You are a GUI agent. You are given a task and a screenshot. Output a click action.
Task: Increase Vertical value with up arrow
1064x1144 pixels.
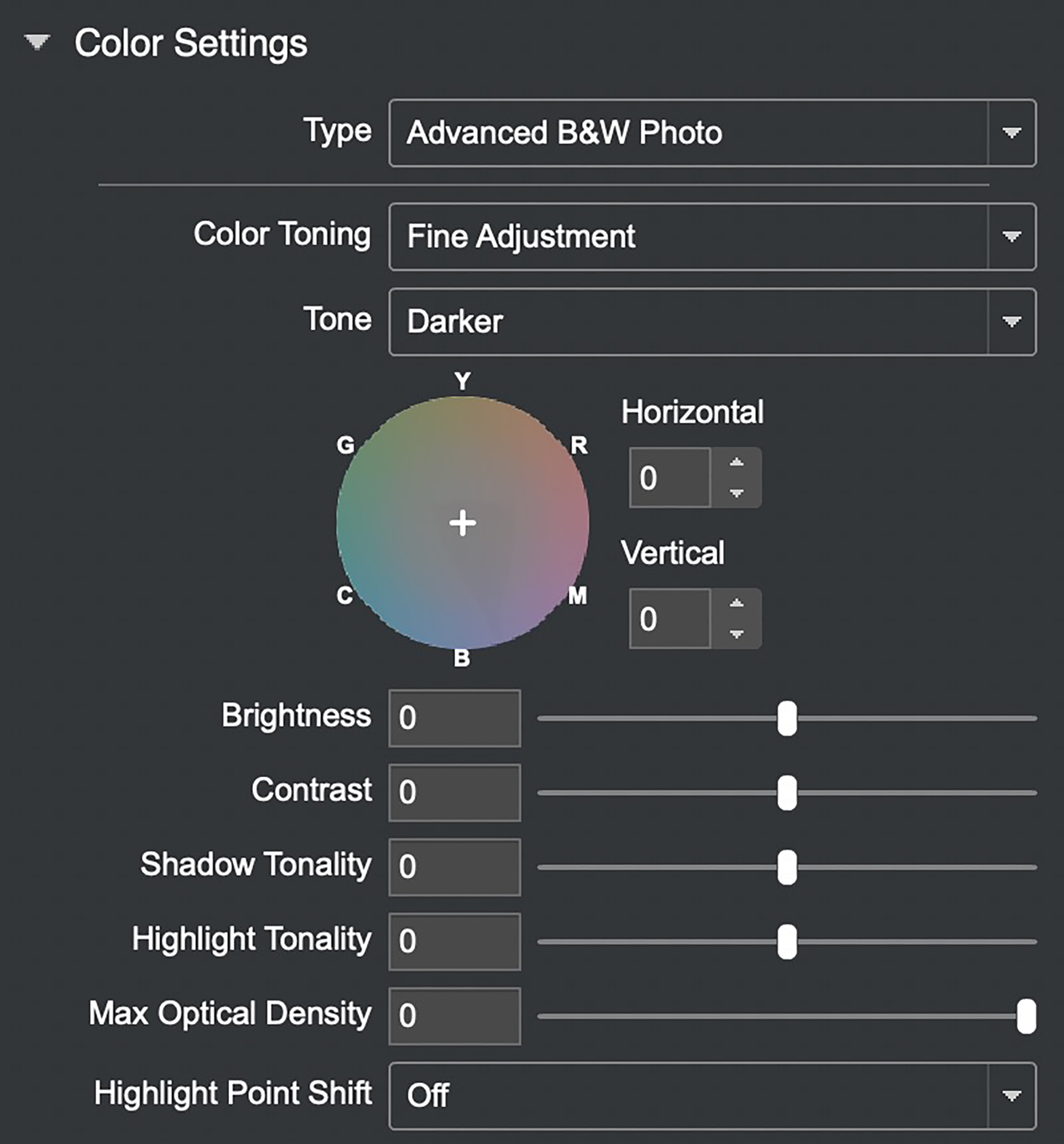(737, 603)
